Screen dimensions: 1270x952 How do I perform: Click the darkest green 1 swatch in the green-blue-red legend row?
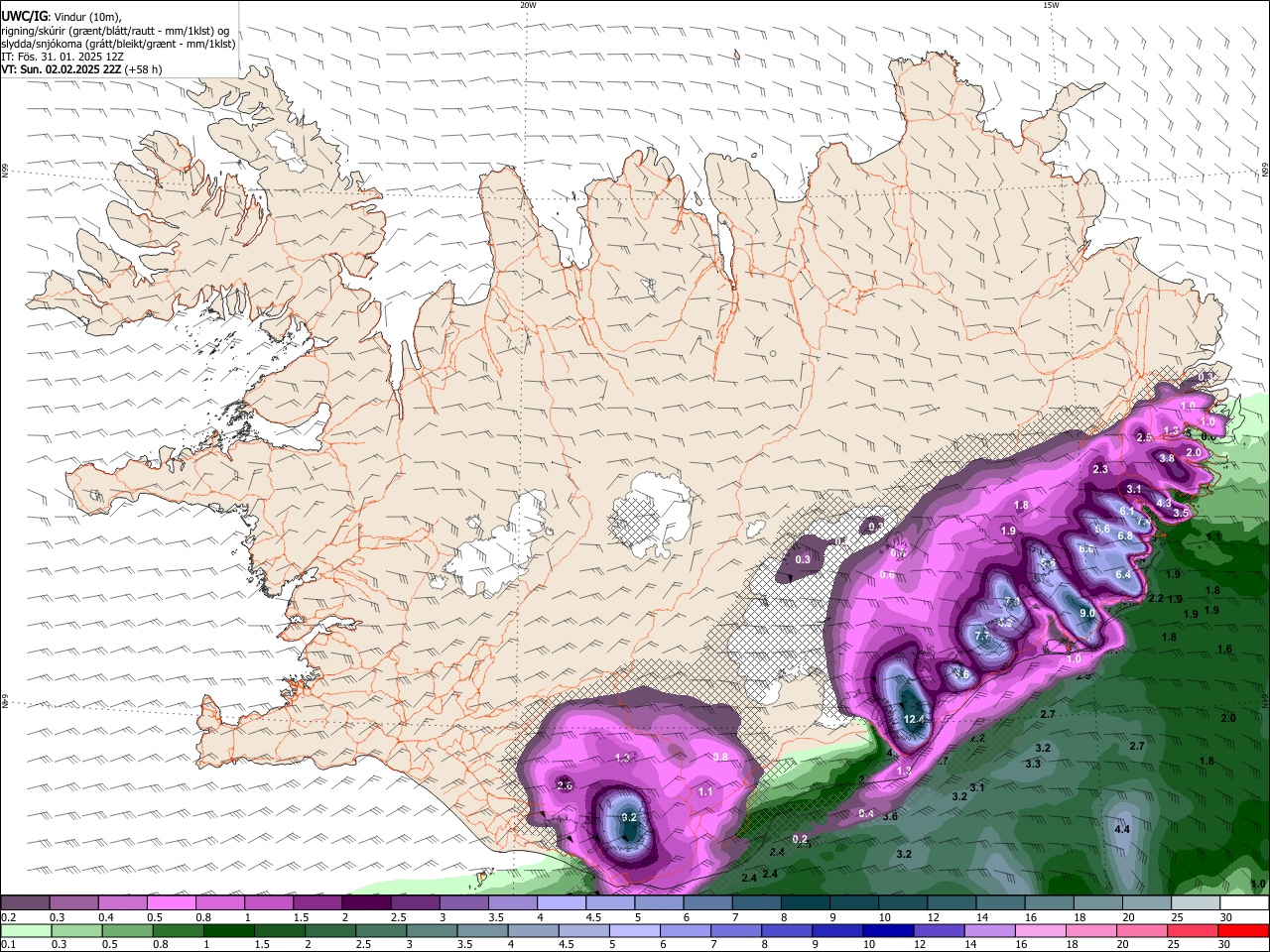(228, 930)
